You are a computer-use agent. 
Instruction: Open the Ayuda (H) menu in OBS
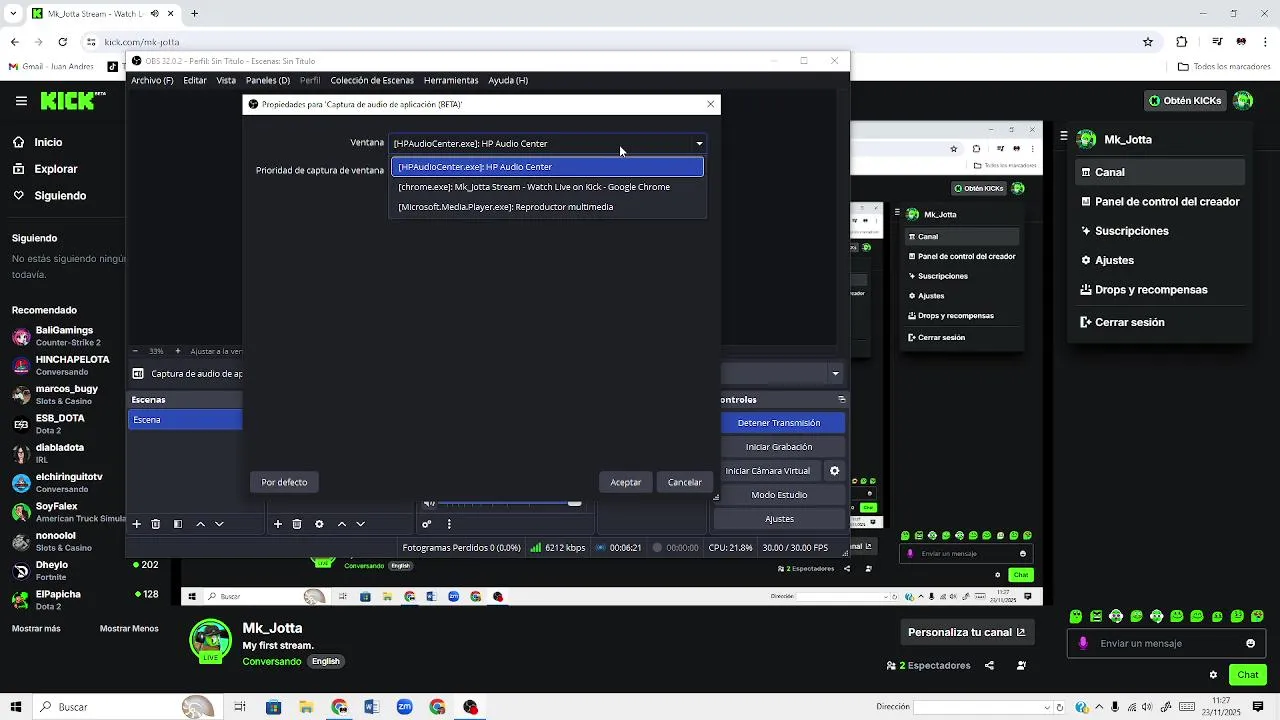pos(508,80)
